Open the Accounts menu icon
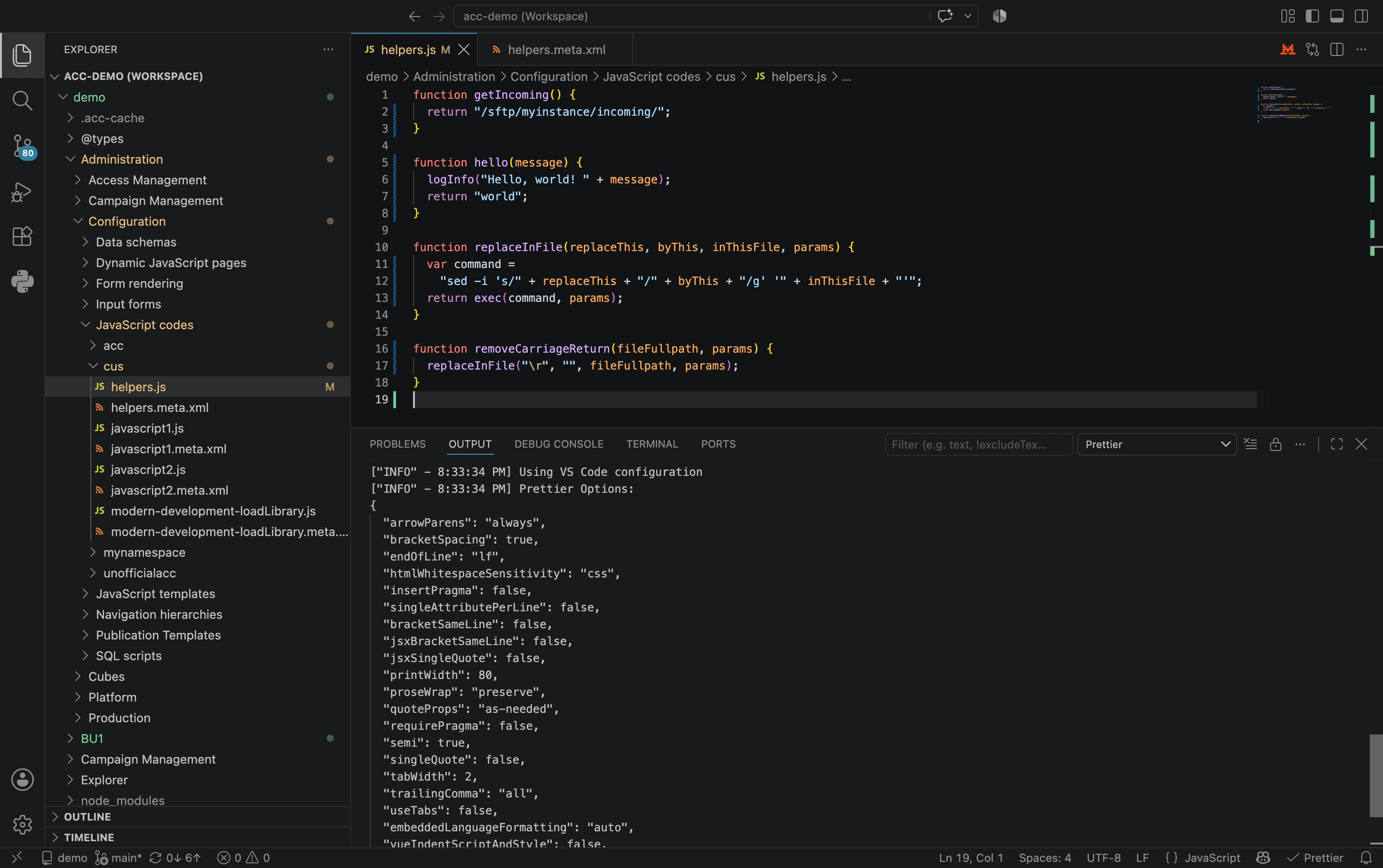The width and height of the screenshot is (1383, 868). coord(23,780)
